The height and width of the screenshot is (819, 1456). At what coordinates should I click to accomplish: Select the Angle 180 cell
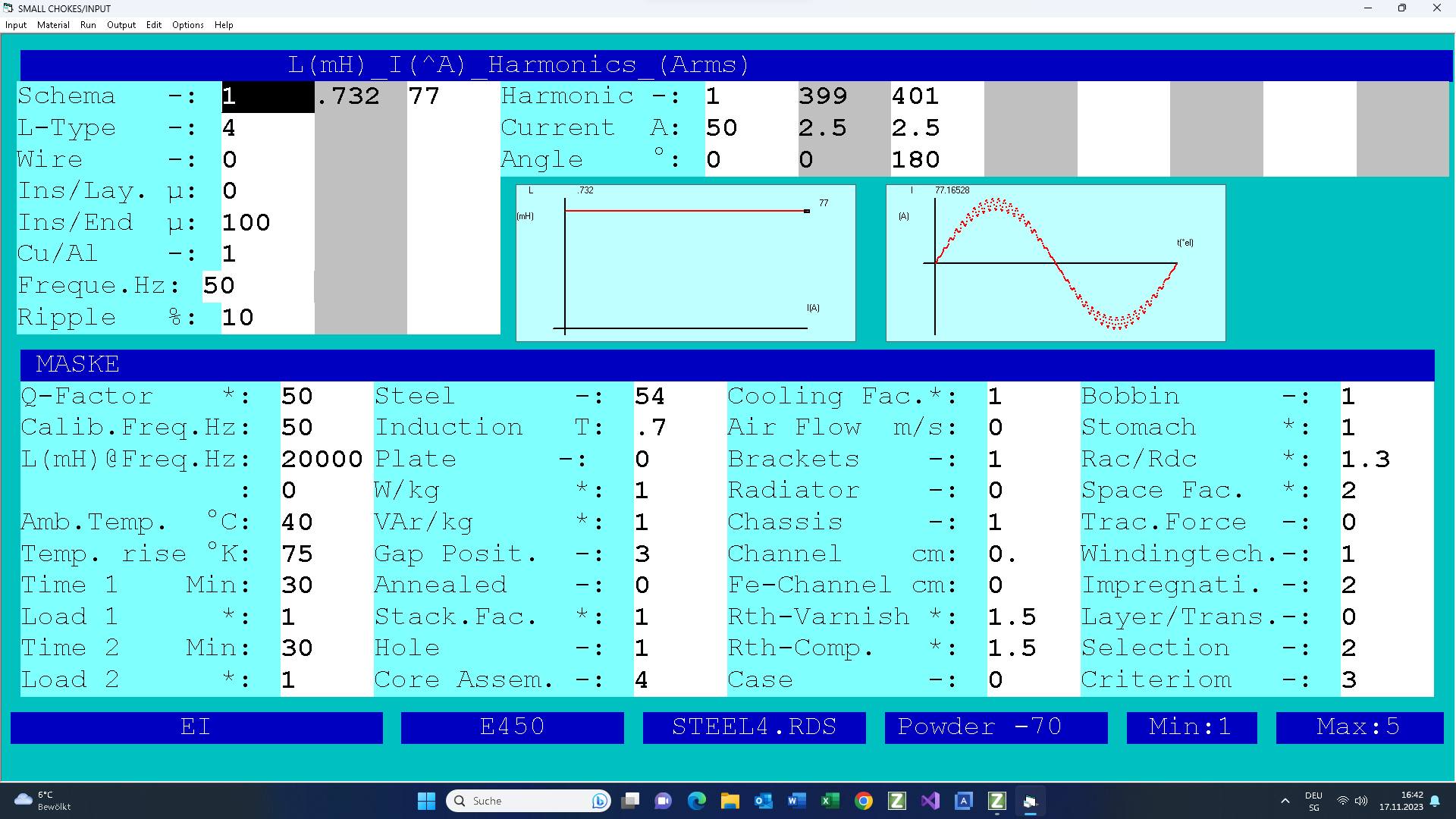(x=937, y=160)
